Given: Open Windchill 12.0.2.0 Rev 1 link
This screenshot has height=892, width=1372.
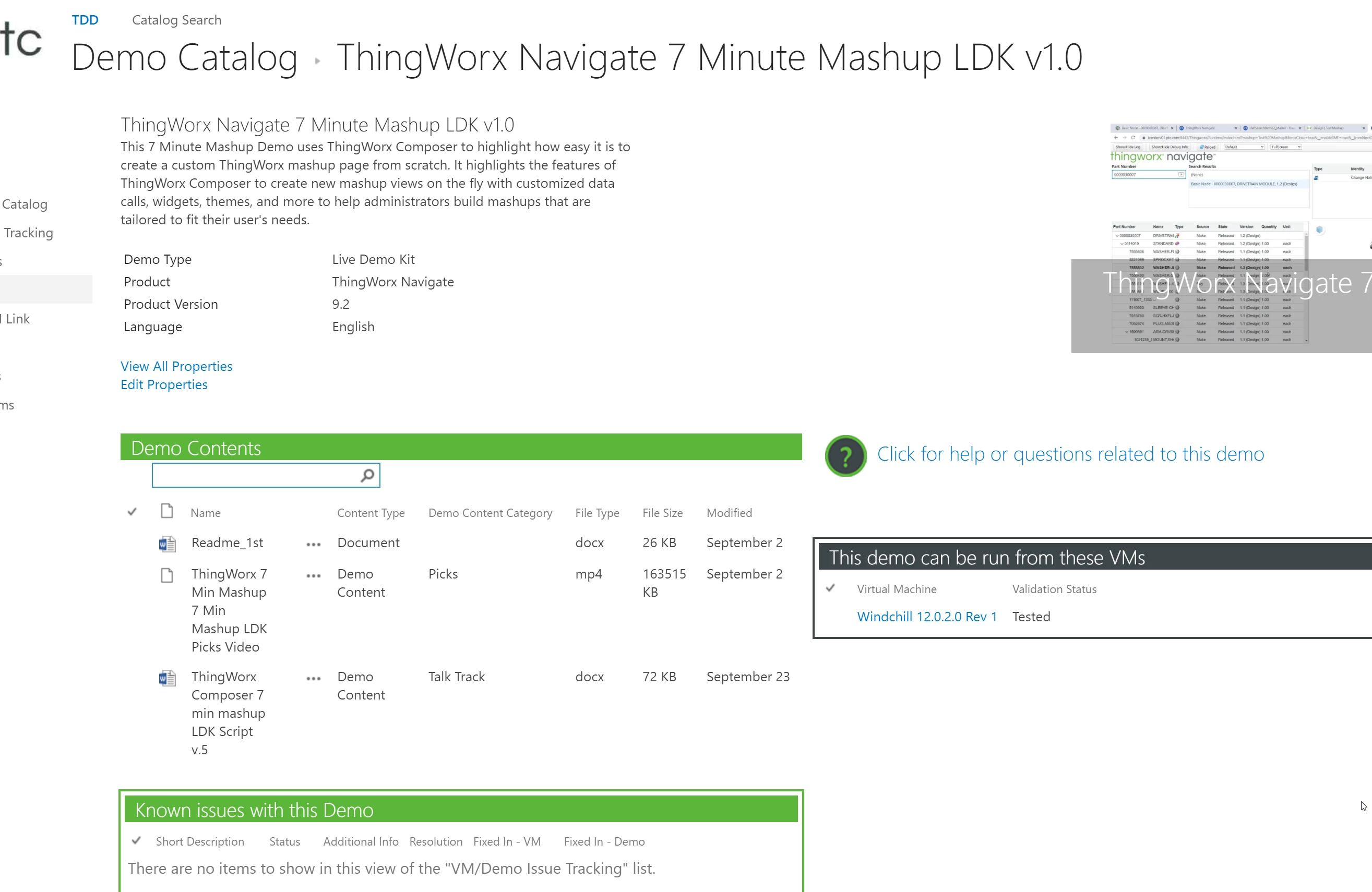Looking at the screenshot, I should pos(926,617).
